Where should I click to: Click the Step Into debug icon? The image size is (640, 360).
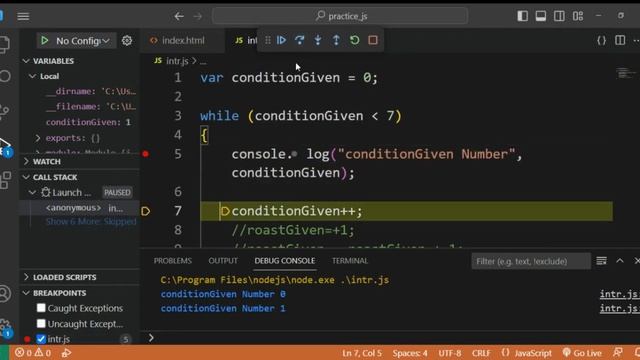click(x=318, y=40)
